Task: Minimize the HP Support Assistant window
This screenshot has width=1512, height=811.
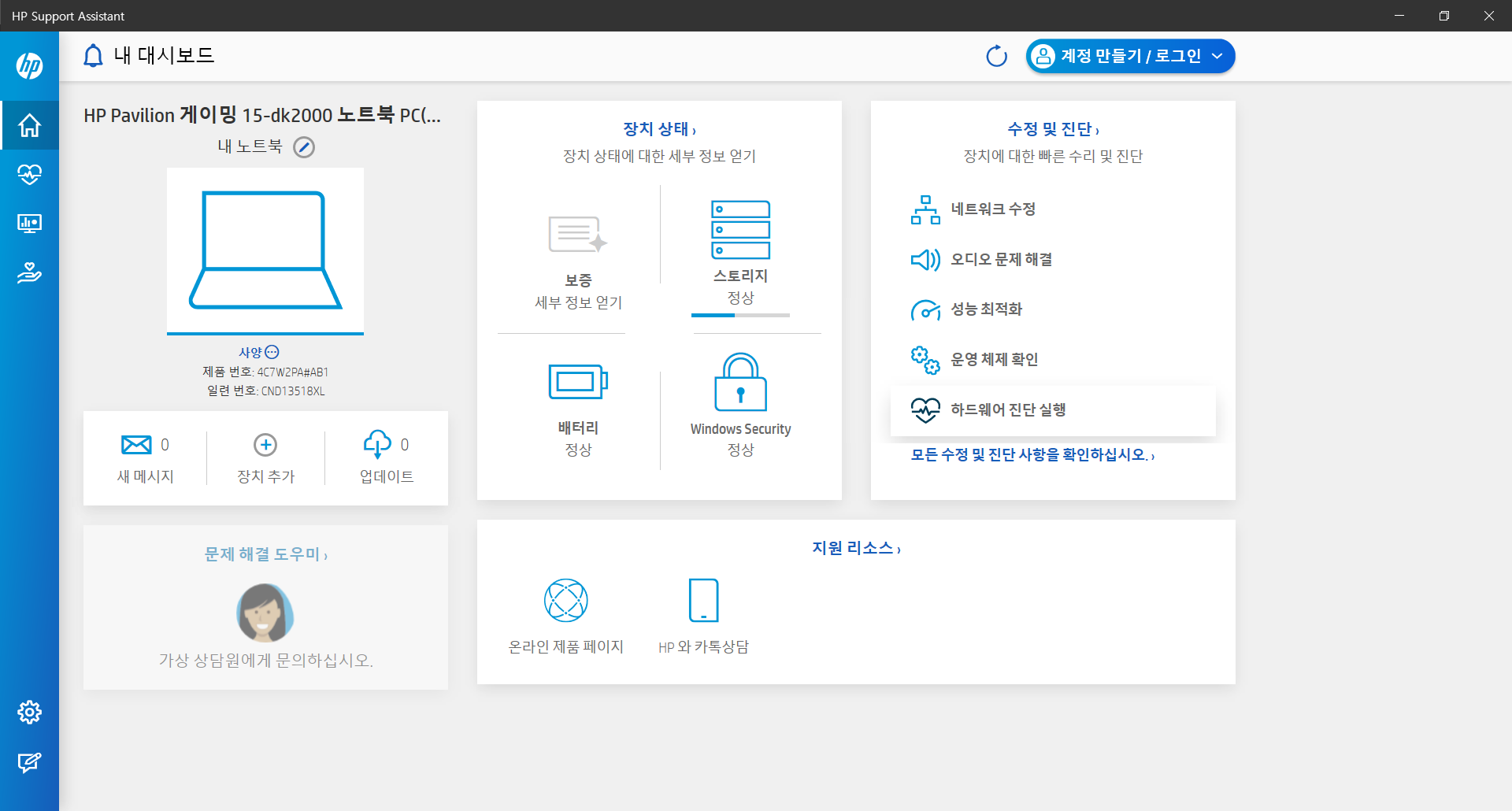Action: 1399,16
